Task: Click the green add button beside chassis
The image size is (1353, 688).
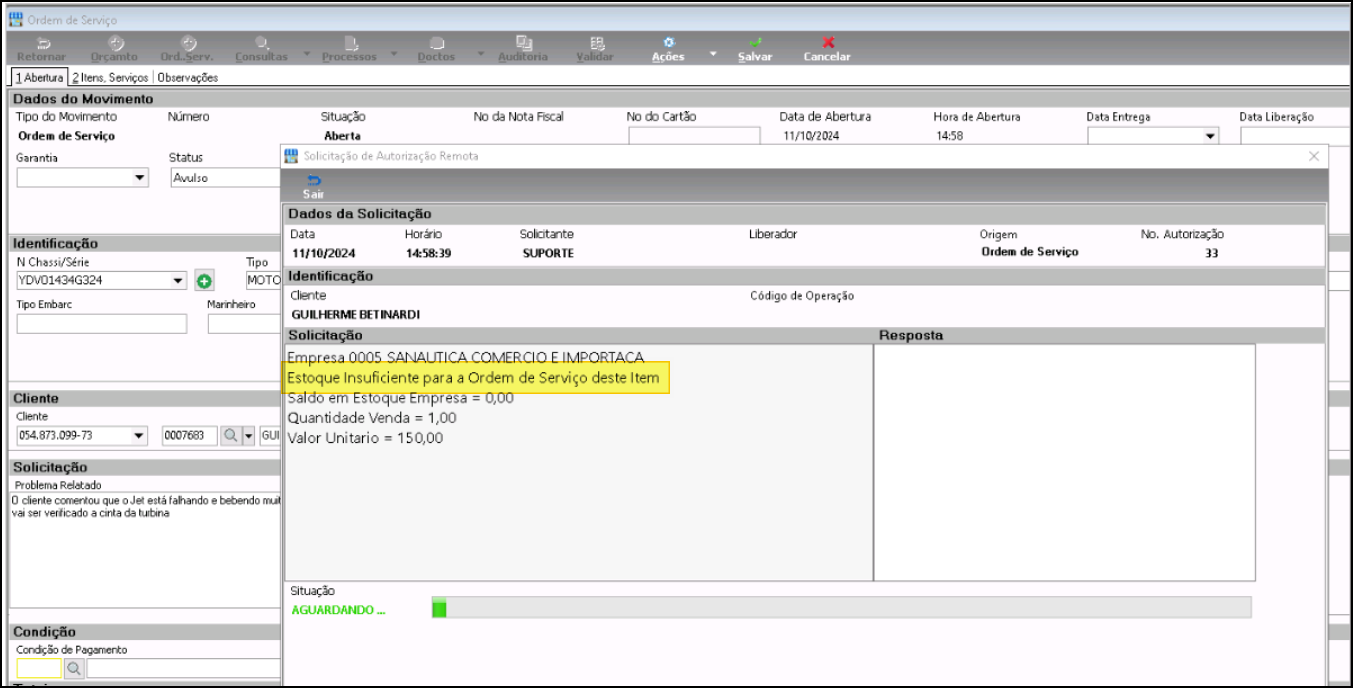Action: pos(203,281)
